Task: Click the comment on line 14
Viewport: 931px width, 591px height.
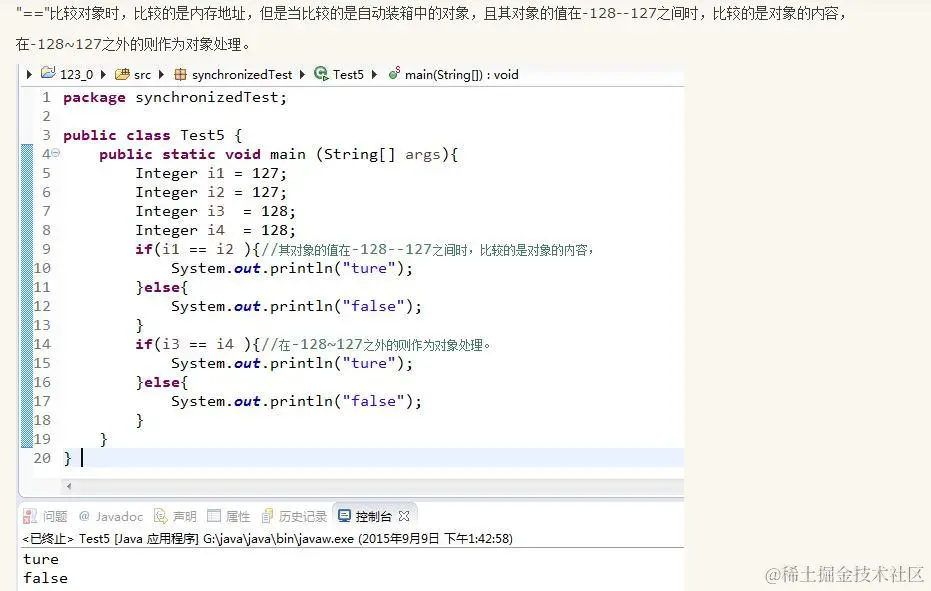Action: click(376, 345)
